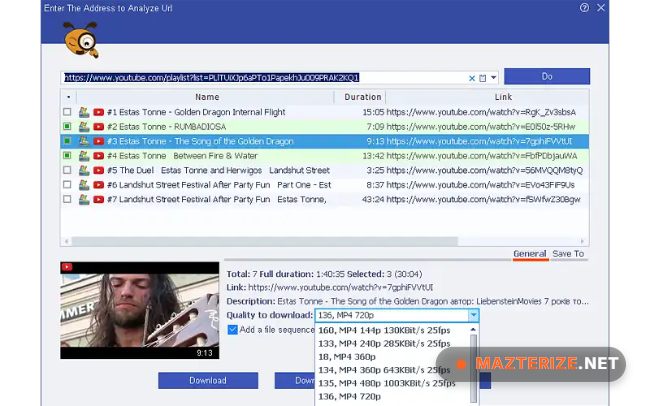Toggle the Add a file sequence checkbox
This screenshot has width=650, height=406.
[233, 330]
